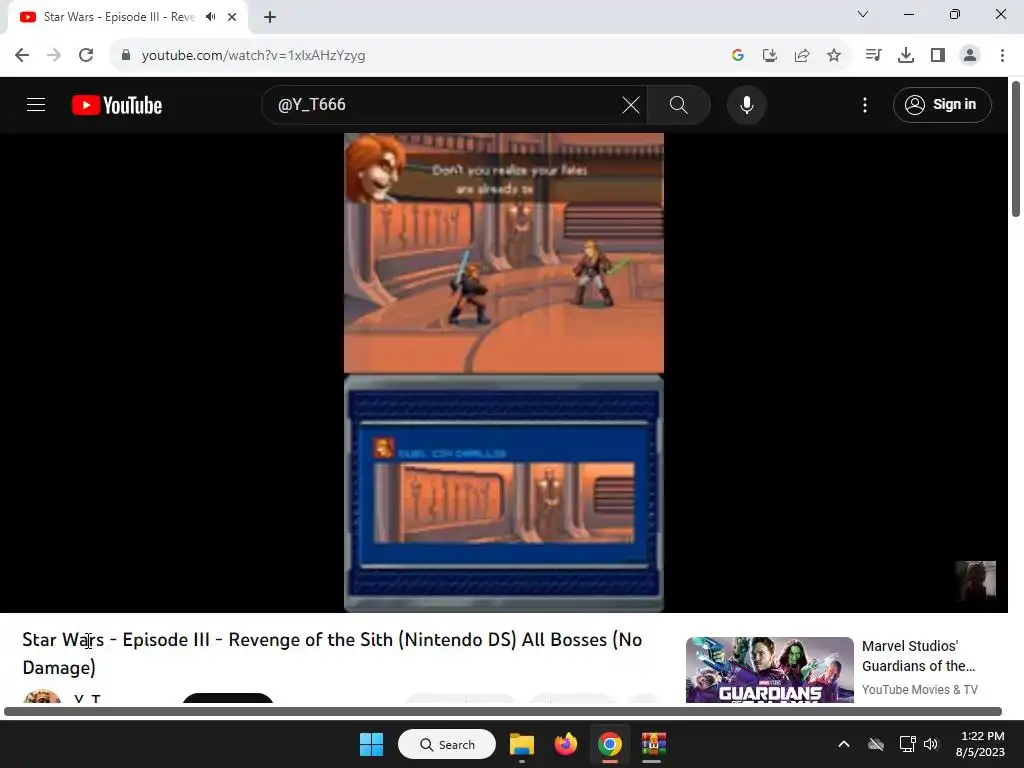Open File Explorer from taskbar

pyautogui.click(x=522, y=744)
